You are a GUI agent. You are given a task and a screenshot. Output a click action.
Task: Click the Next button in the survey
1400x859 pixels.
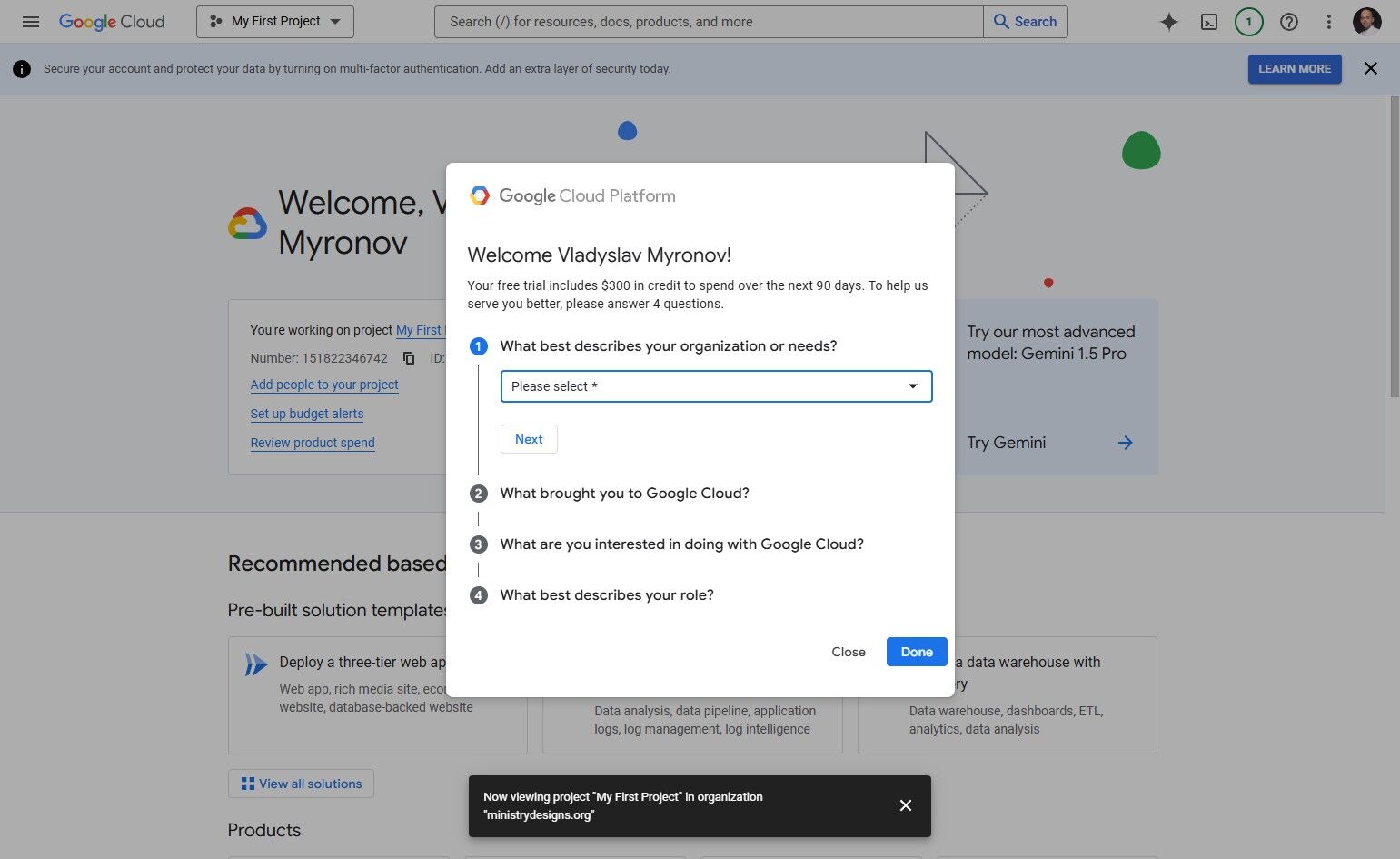pyautogui.click(x=529, y=439)
